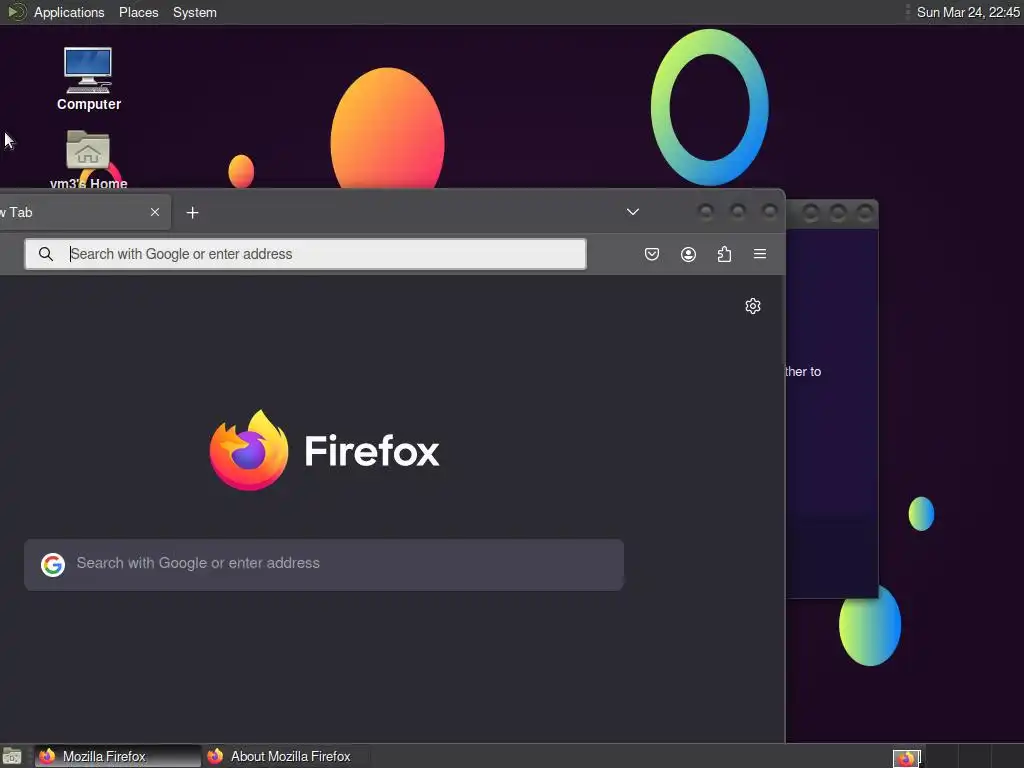
Task: Switch to Mozilla Firefox taskbar window
Action: [x=118, y=756]
